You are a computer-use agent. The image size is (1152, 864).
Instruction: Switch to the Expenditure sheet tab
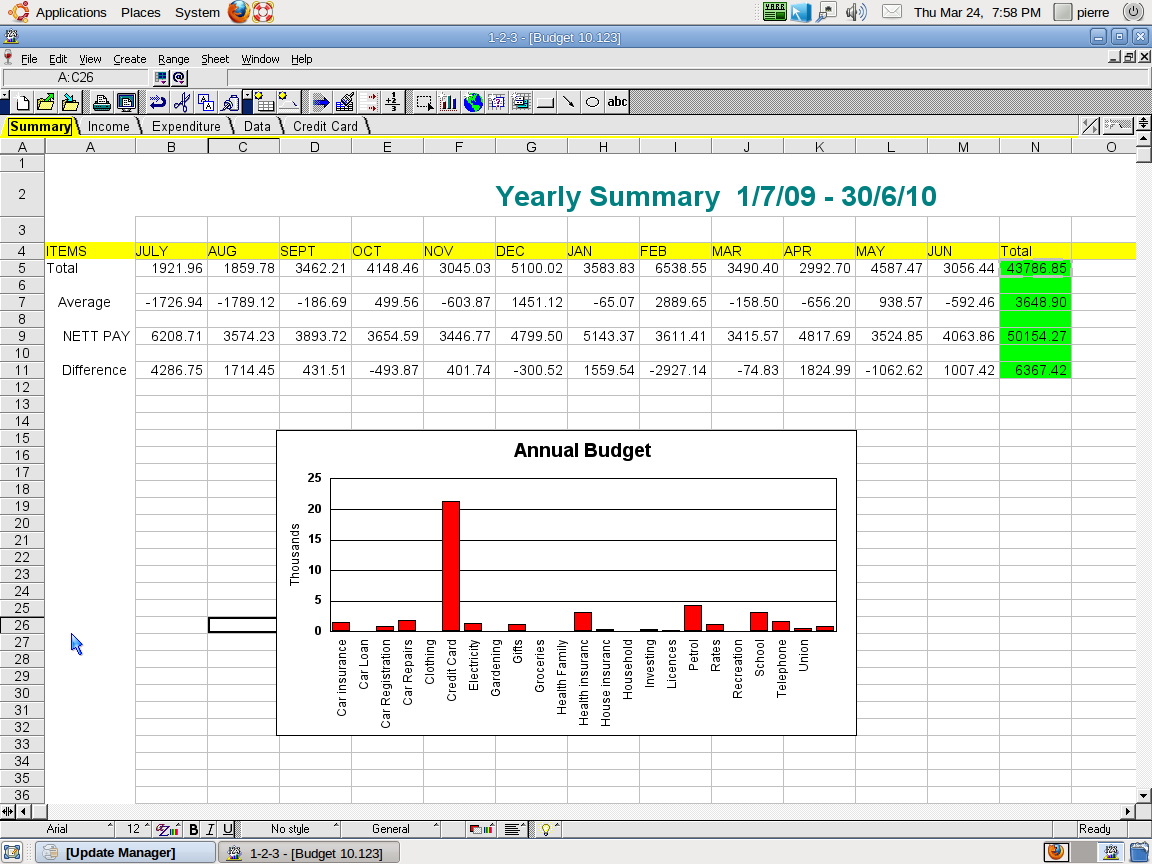186,126
